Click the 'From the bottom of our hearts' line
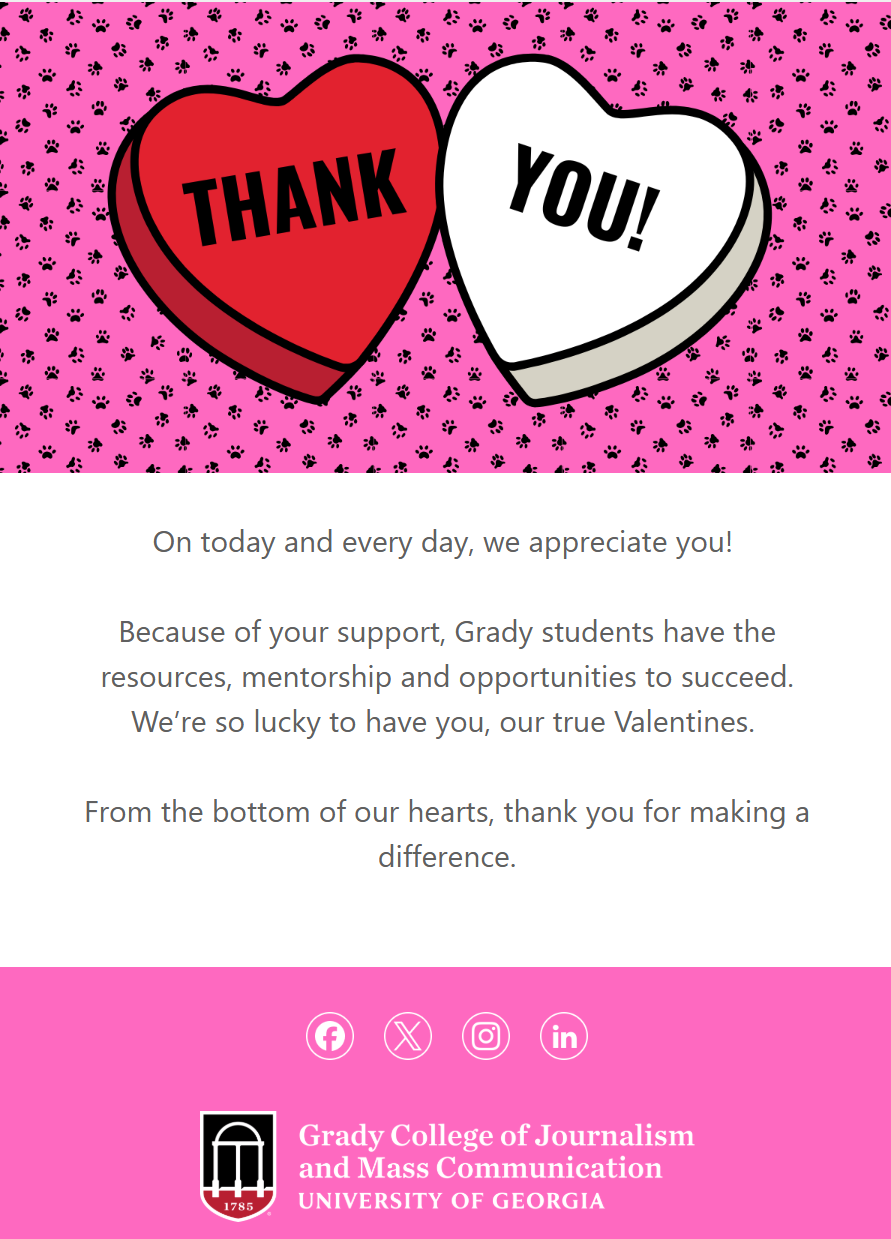 447,812
